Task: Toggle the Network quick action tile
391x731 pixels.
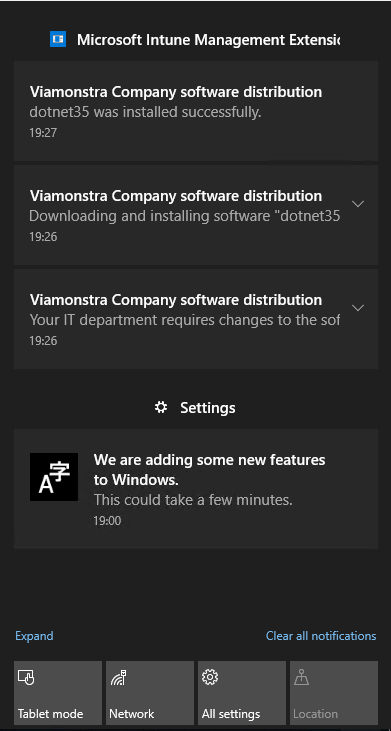Action: point(150,693)
